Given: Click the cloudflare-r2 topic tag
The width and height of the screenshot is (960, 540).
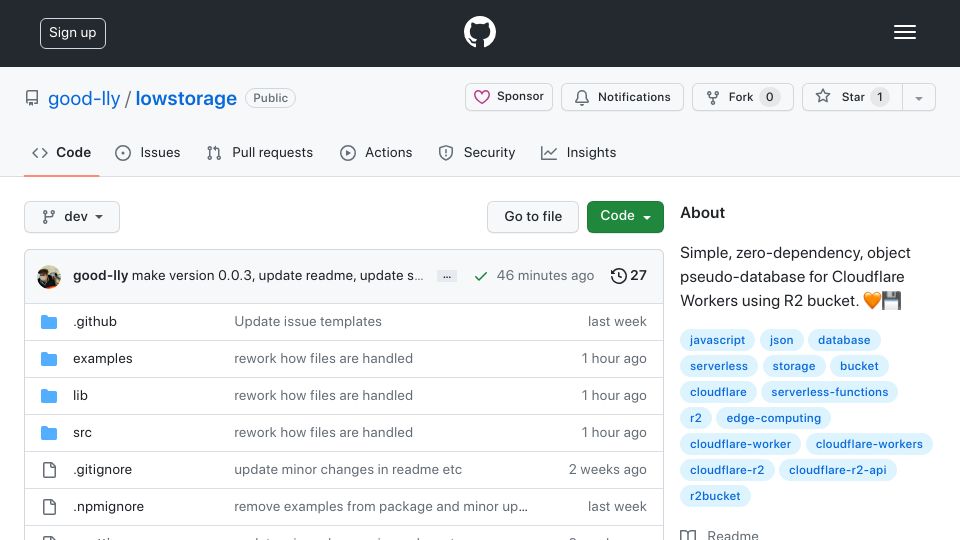Looking at the screenshot, I should [727, 470].
